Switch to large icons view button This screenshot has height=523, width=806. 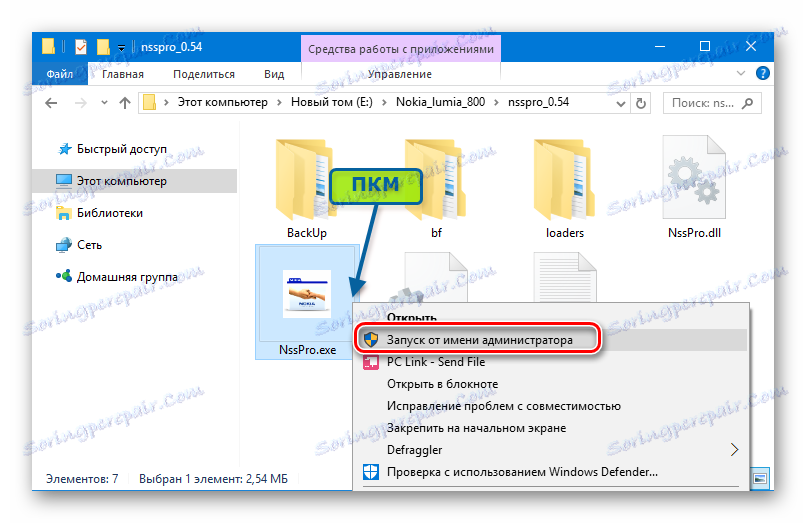760,479
